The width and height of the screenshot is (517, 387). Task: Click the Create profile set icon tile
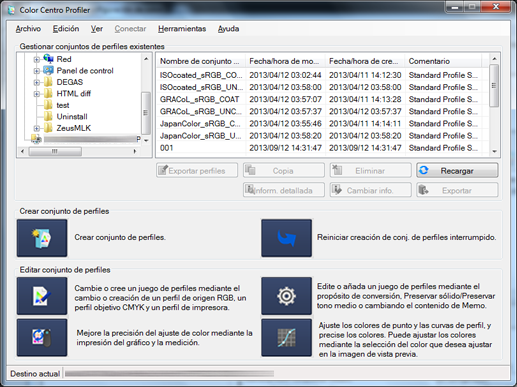click(42, 238)
